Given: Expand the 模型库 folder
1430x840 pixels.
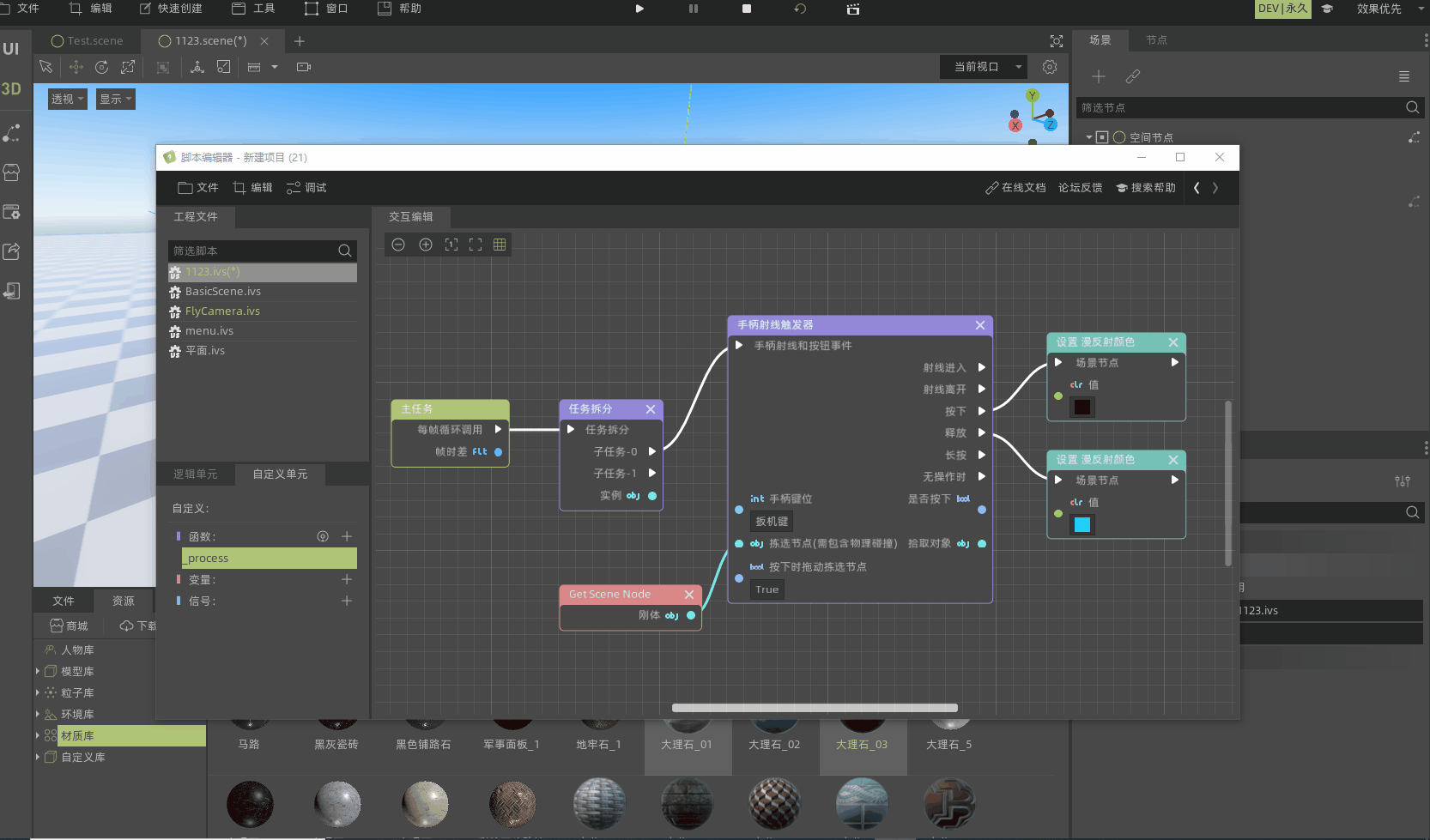Looking at the screenshot, I should point(38,671).
